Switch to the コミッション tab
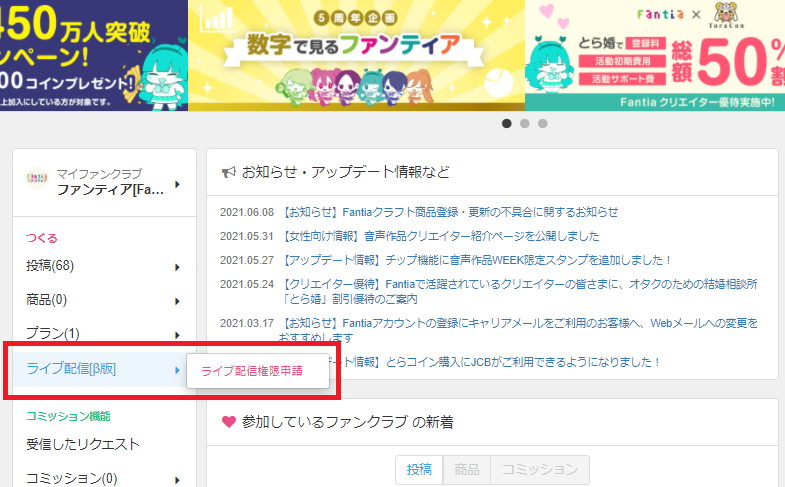This screenshot has height=487, width=785. point(540,469)
